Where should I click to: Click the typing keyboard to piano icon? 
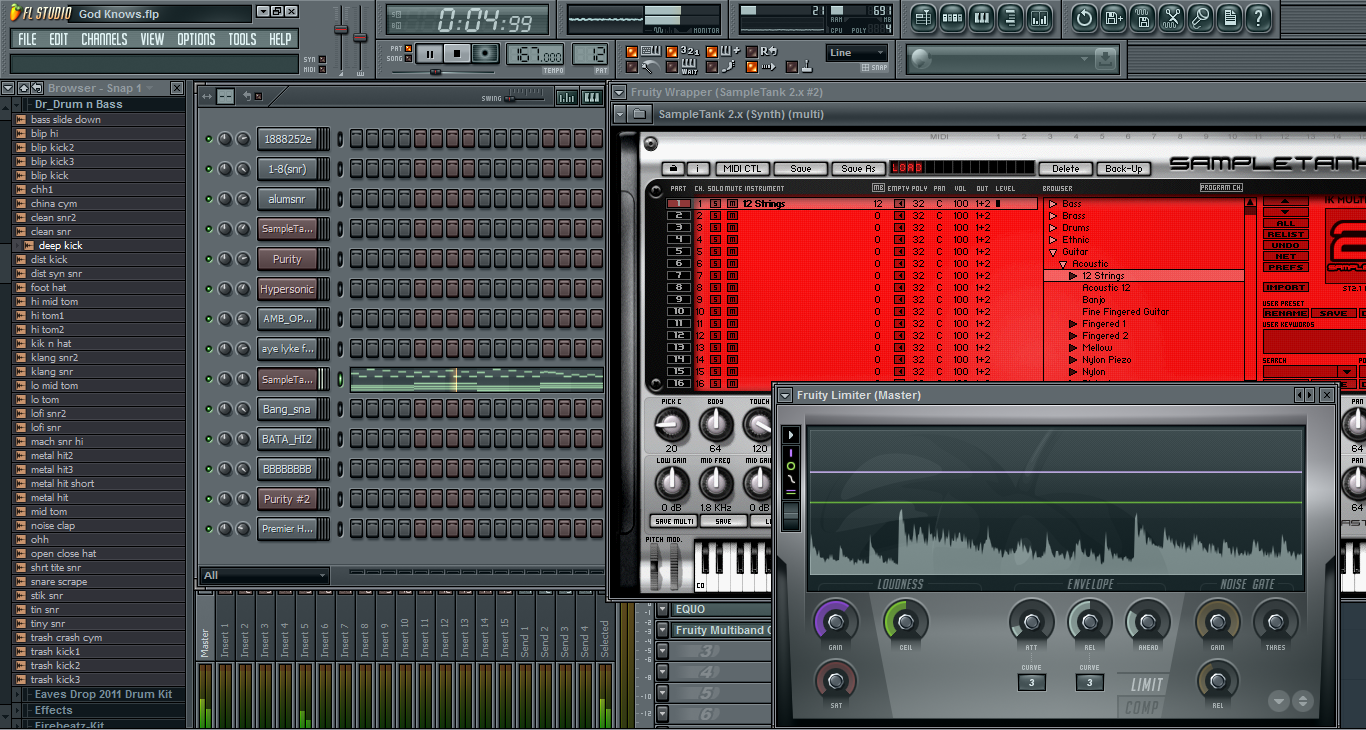click(x=651, y=51)
